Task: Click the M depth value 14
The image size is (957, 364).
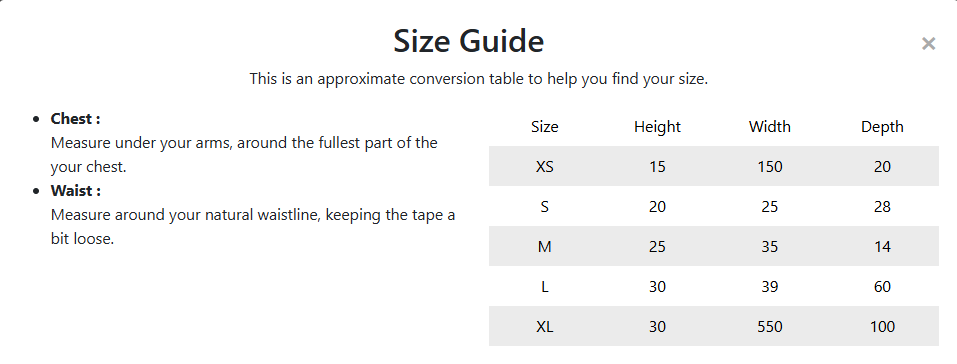Action: click(882, 246)
